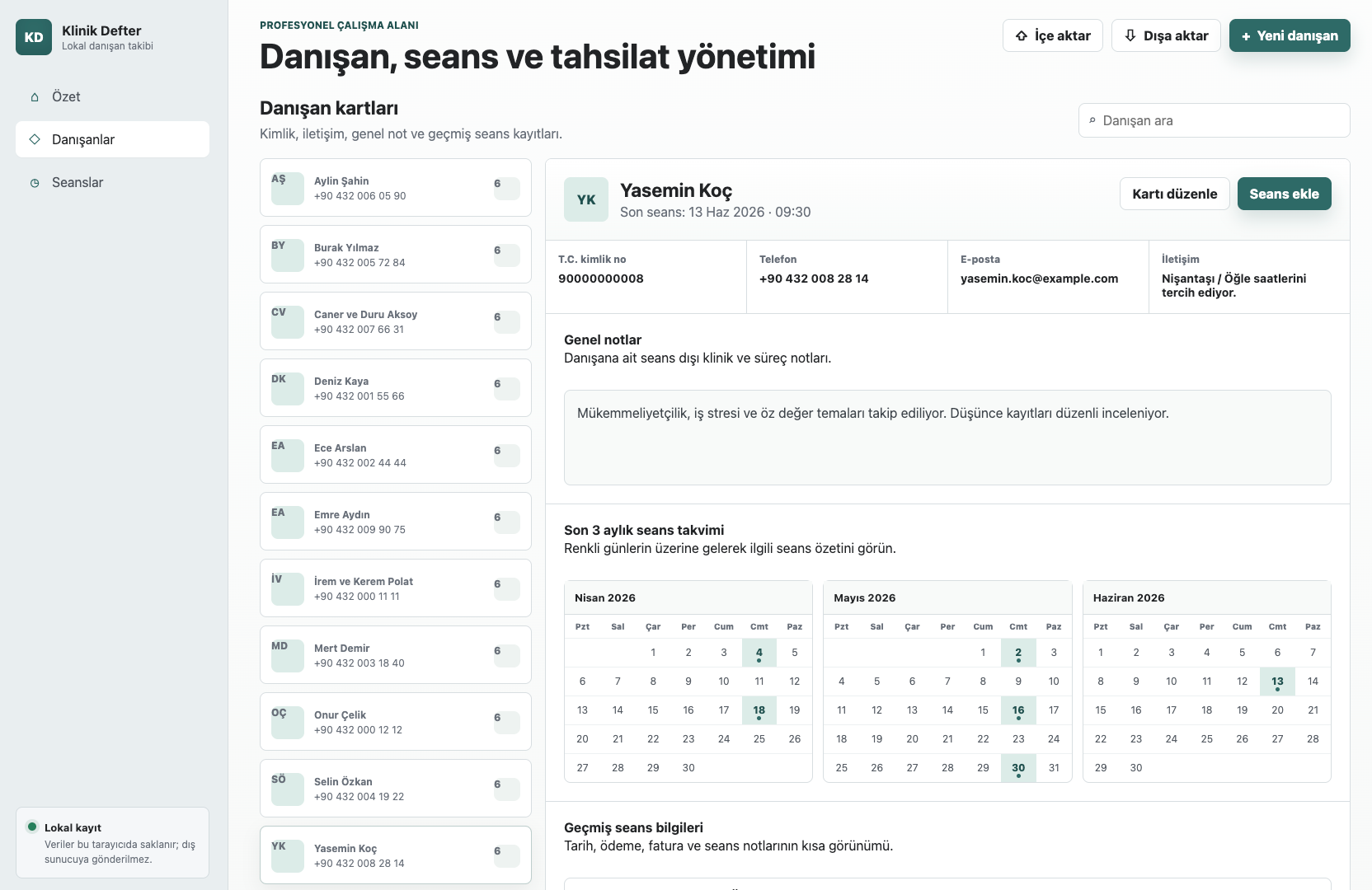Viewport: 1372px width, 890px height.
Task: Click Kartı düzenle to edit card
Action: coord(1175,194)
